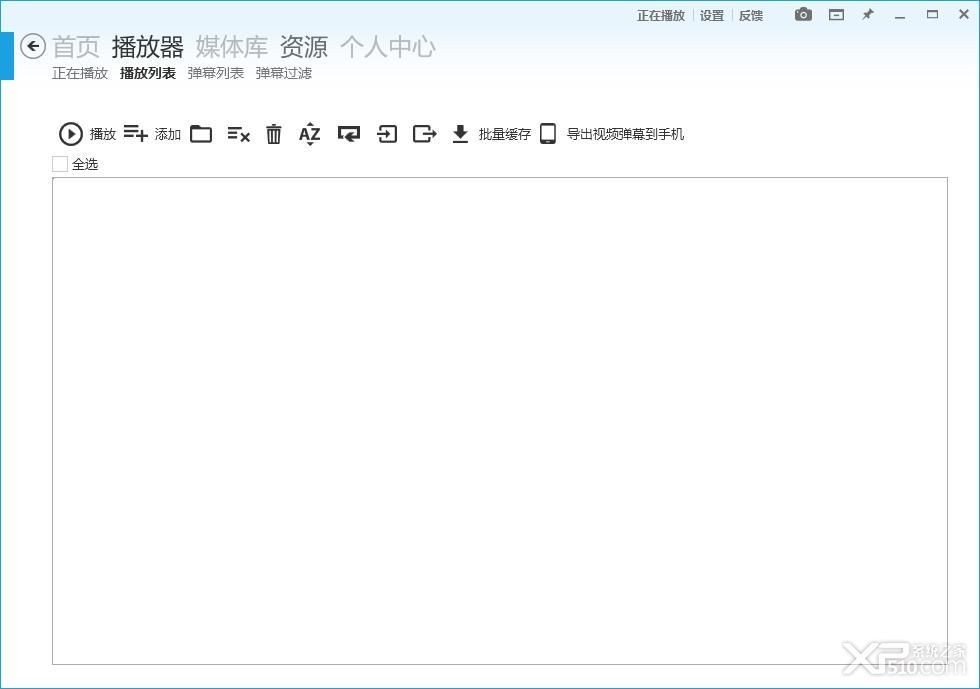Click 导出视频弹幕到手机 label
Image resolution: width=980 pixels, height=689 pixels.
(x=625, y=134)
